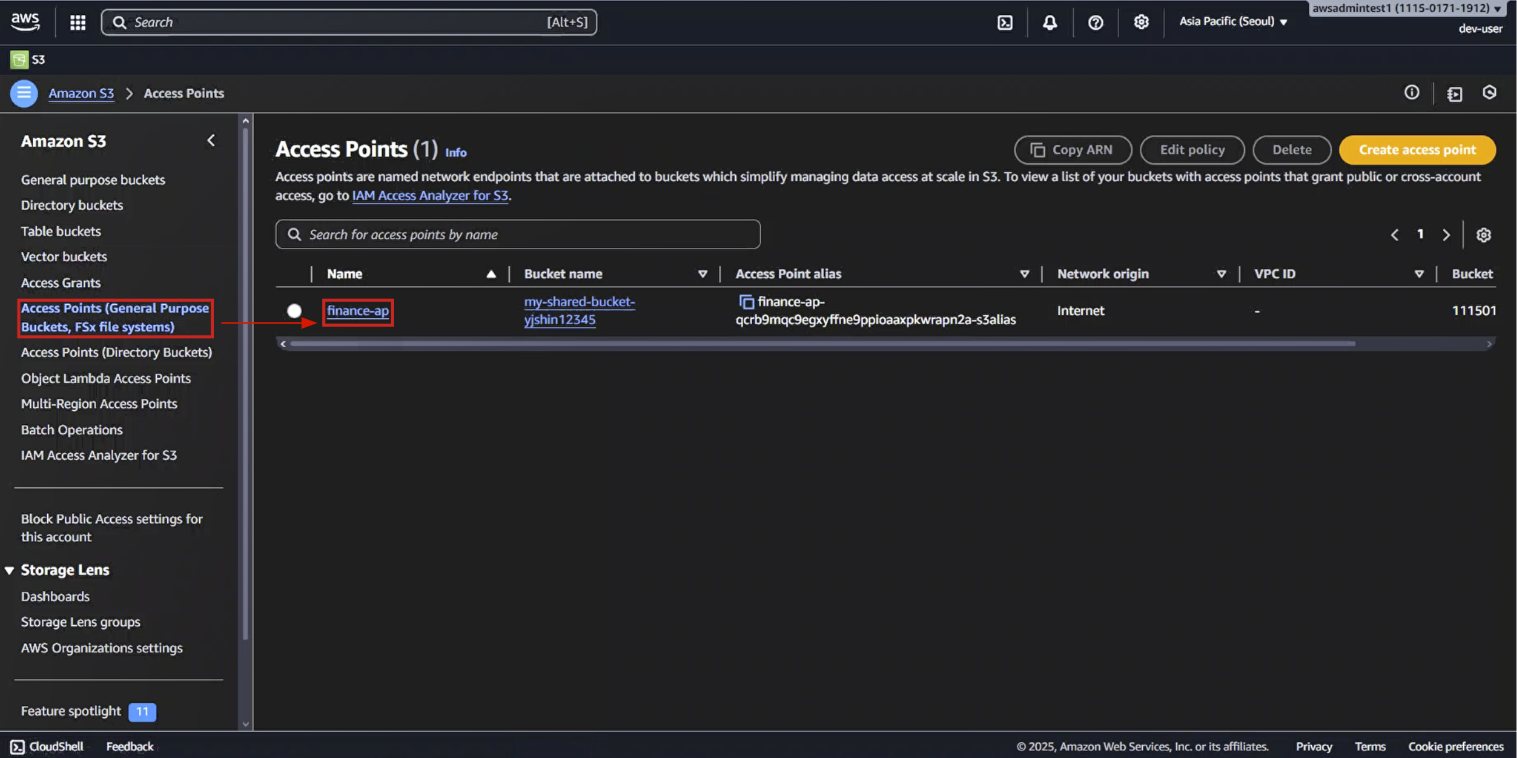Click the Info link next to Access Points
The image size is (1517, 758).
[456, 153]
